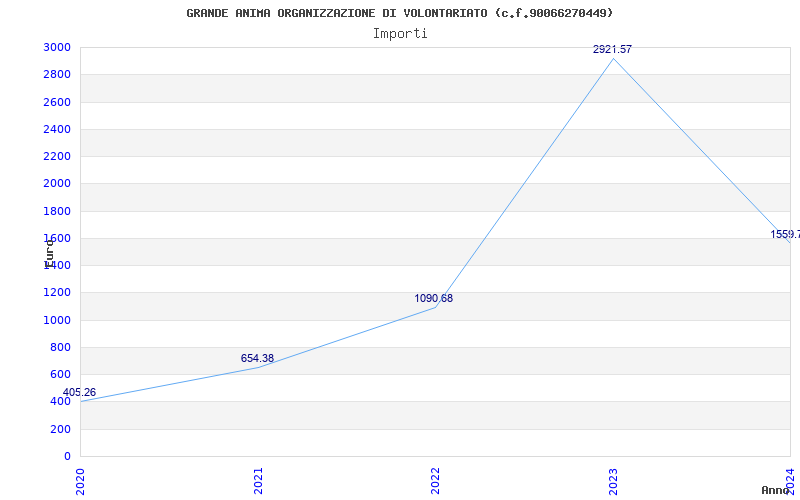
Task: Click the 0 y-axis tick label
Action: pos(67,456)
